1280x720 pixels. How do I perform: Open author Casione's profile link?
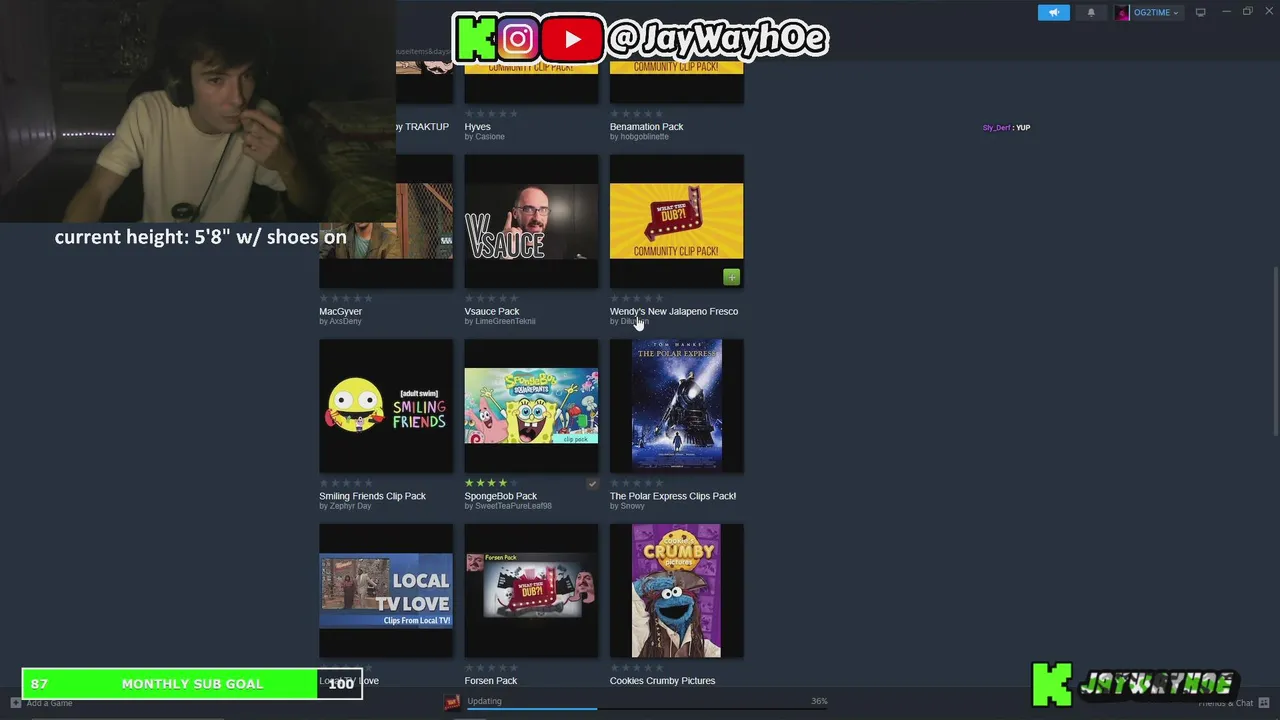click(490, 137)
